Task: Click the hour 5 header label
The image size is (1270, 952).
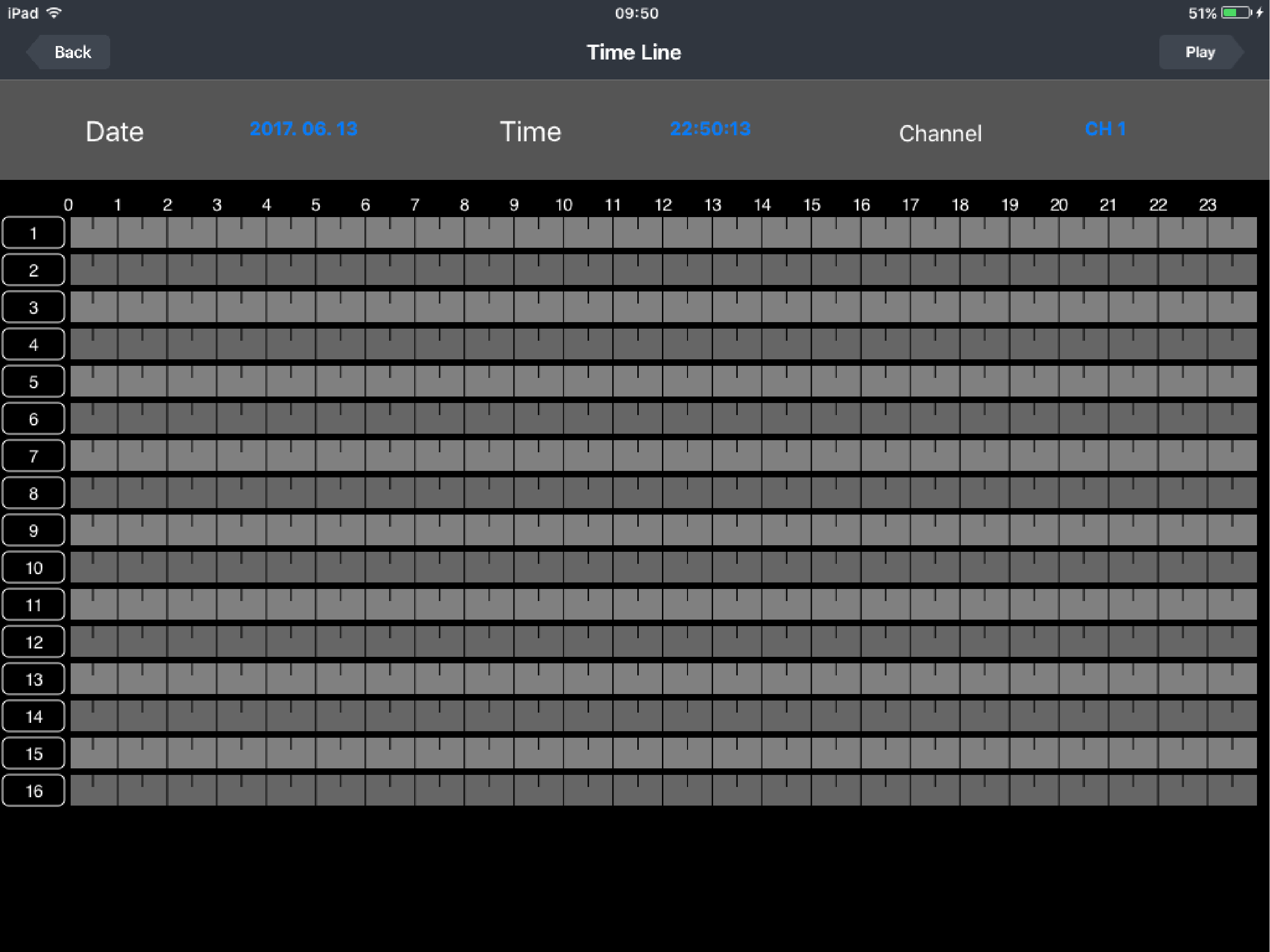Action: pos(316,205)
